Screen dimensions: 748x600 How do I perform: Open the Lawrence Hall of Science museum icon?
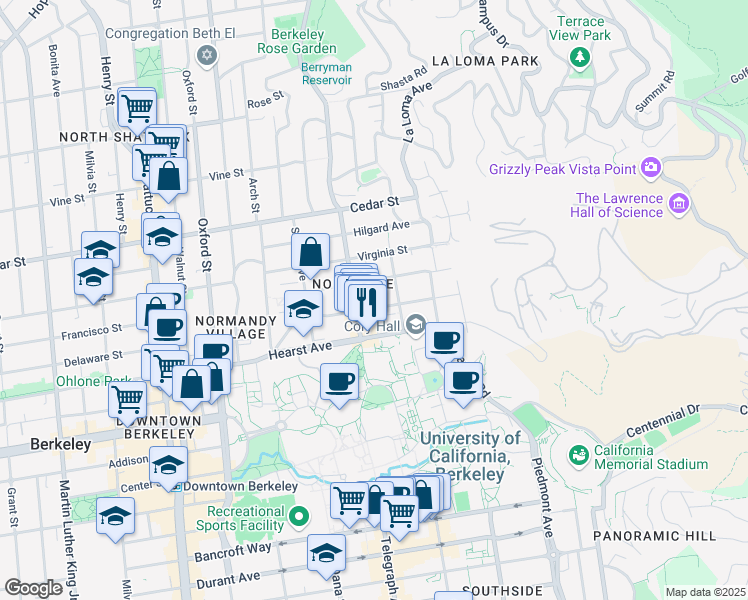click(x=678, y=203)
